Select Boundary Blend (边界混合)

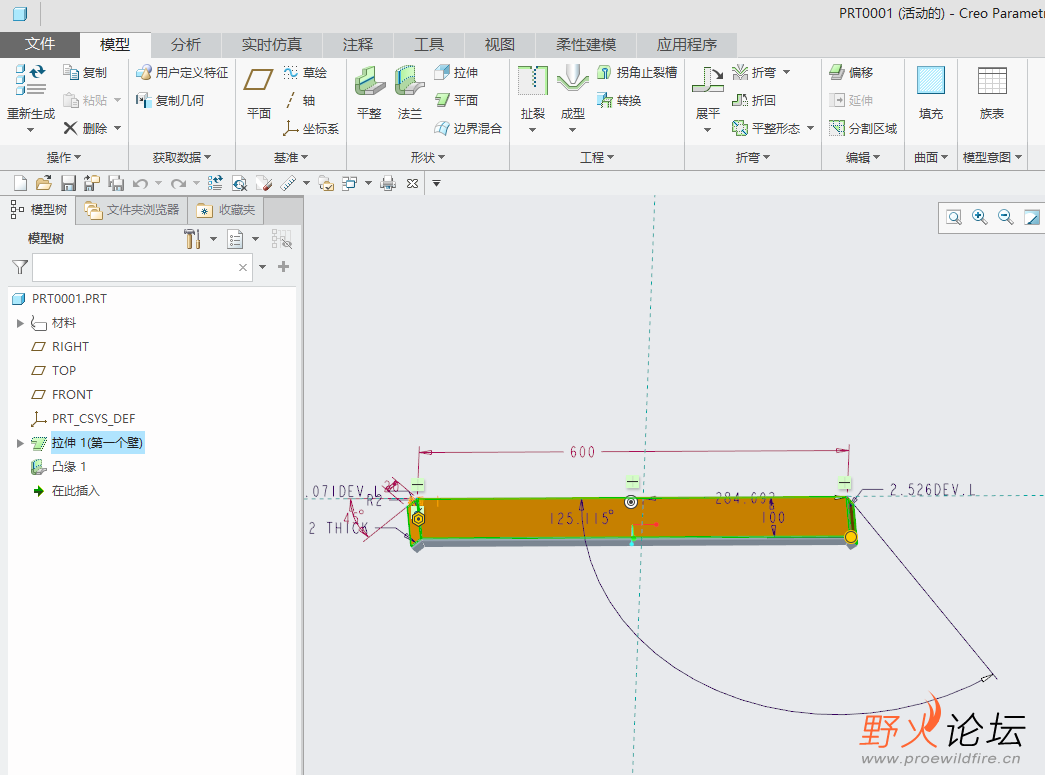pos(468,128)
